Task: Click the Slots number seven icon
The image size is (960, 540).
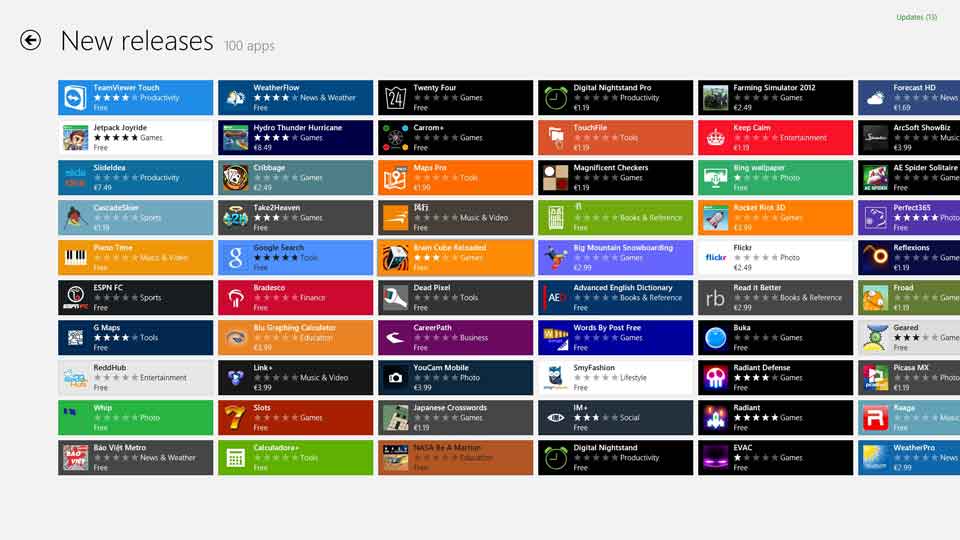Action: [236, 418]
